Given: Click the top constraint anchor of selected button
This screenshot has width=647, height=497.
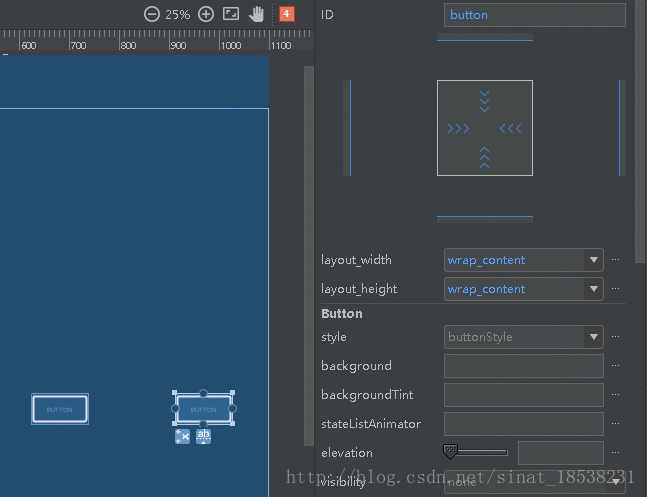Looking at the screenshot, I should pos(203,393).
